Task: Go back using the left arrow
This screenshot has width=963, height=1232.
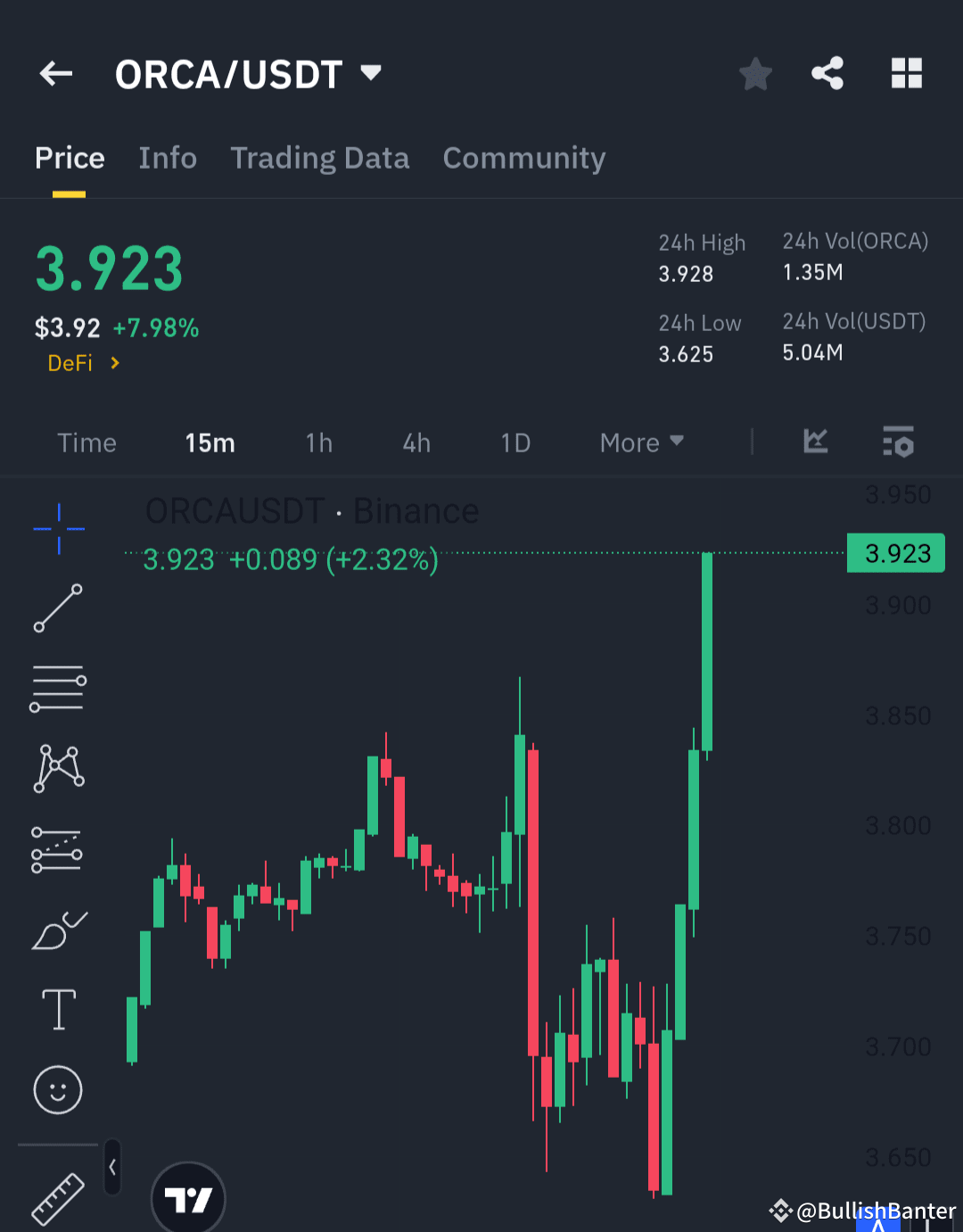Action: pyautogui.click(x=56, y=73)
